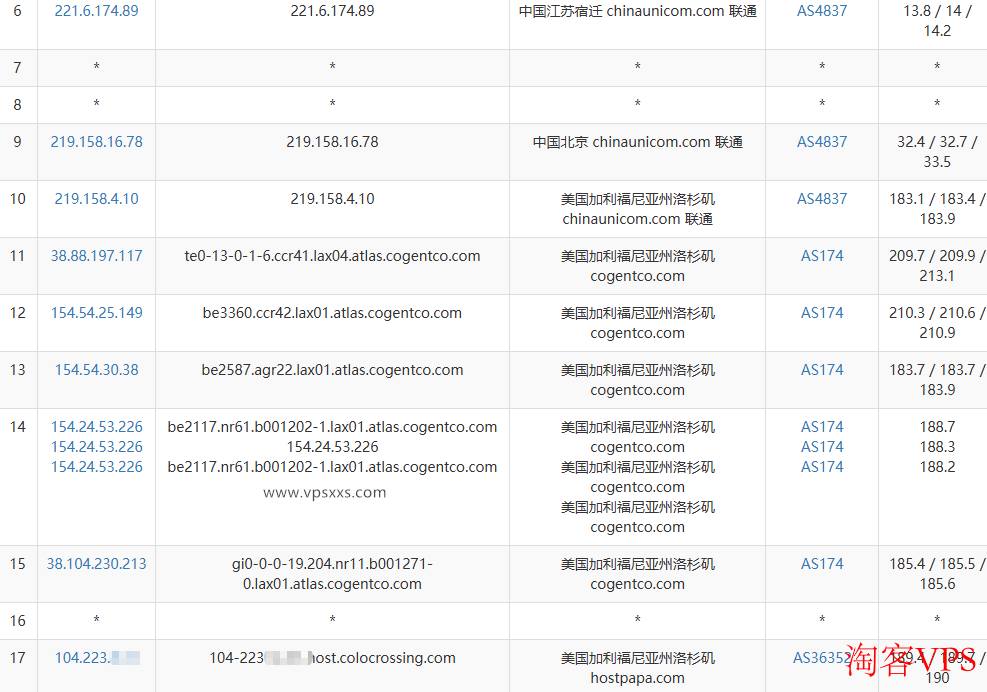
Task: Select location text 中国北京 chinaunicom.com 联通
Action: click(638, 142)
